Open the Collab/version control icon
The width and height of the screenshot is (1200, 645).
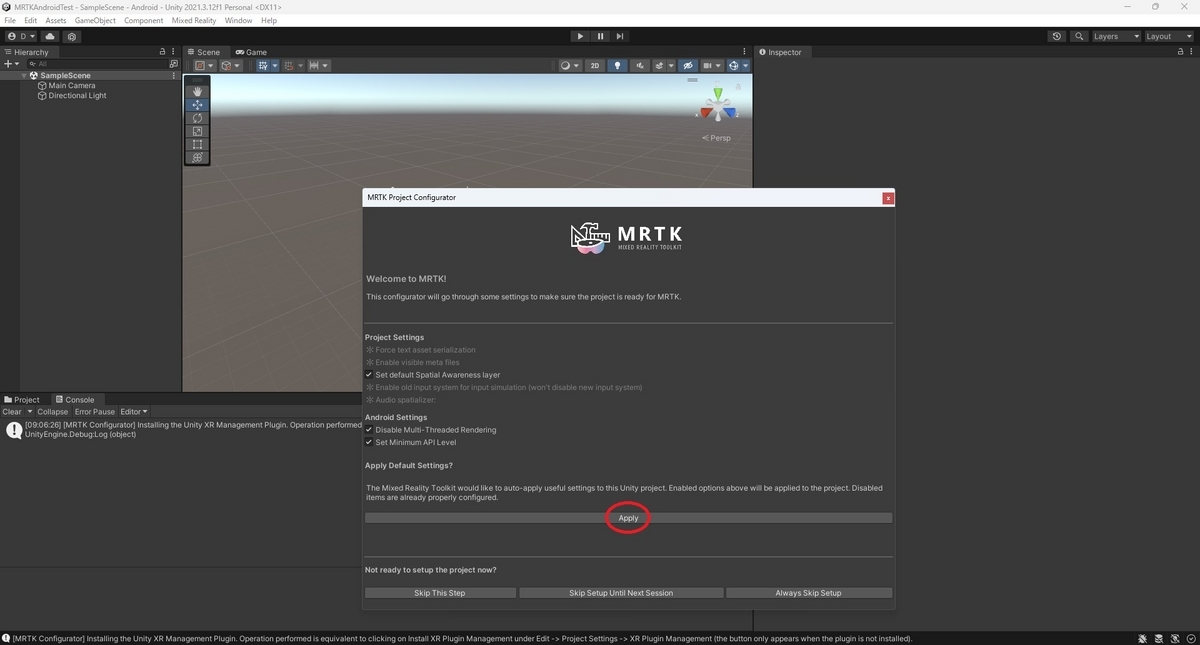tap(72, 36)
